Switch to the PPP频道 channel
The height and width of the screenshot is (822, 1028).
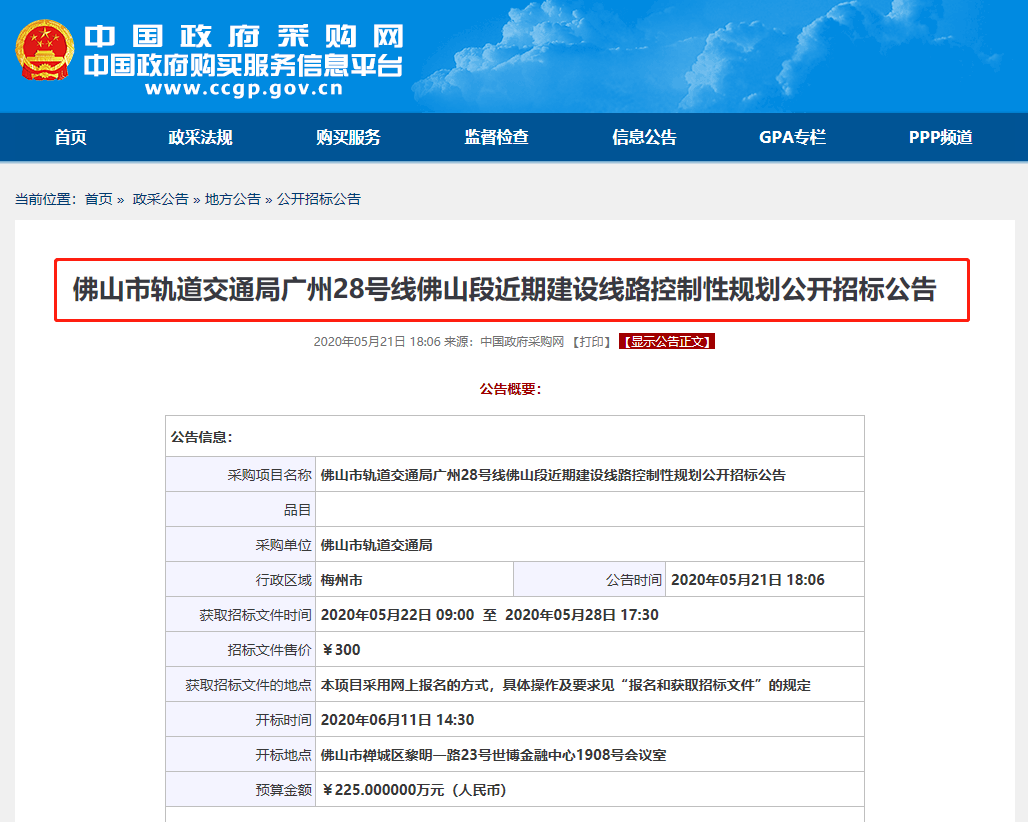940,138
